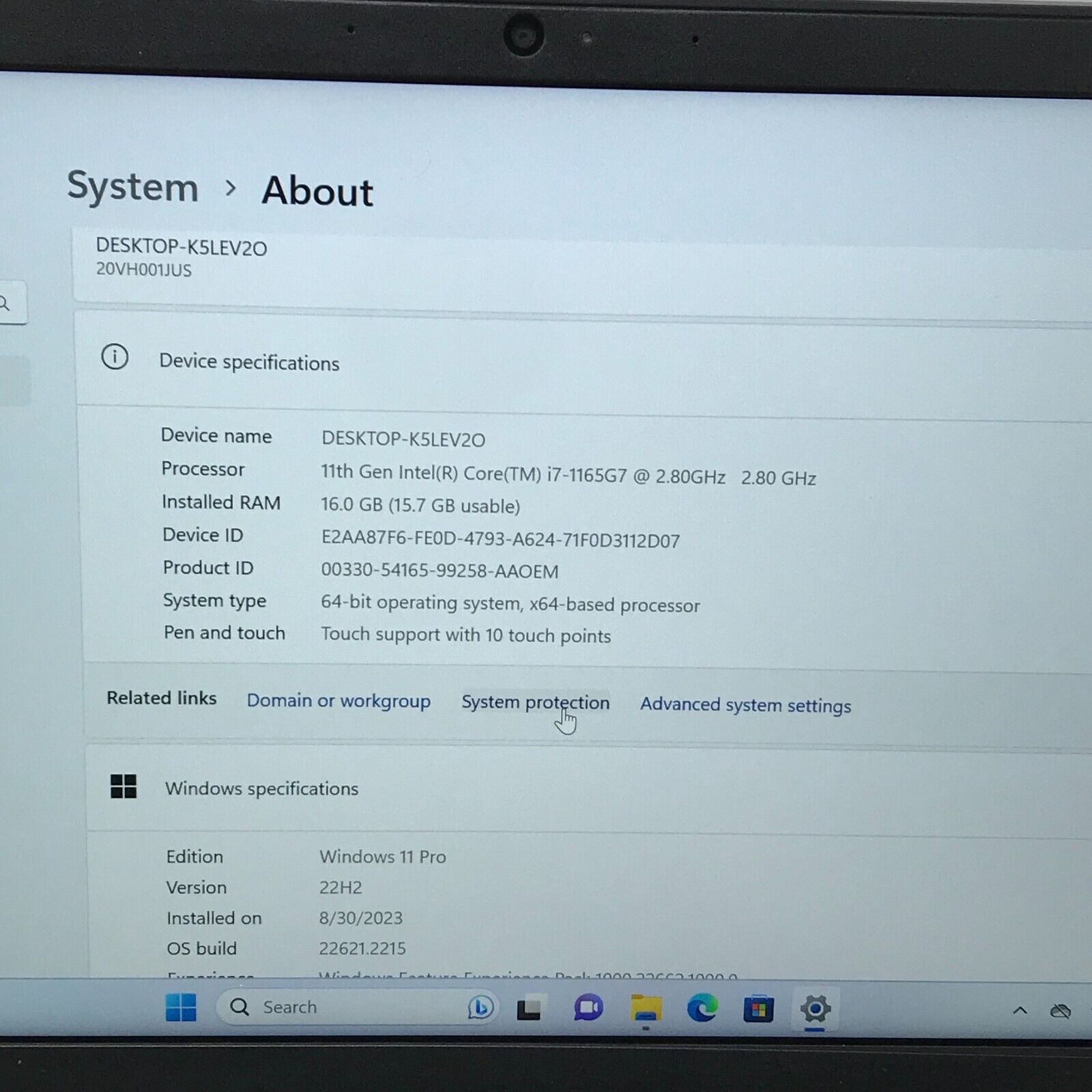
Task: Select the Product ID value 00330-54165-99258-AAOEM
Action: click(x=440, y=571)
